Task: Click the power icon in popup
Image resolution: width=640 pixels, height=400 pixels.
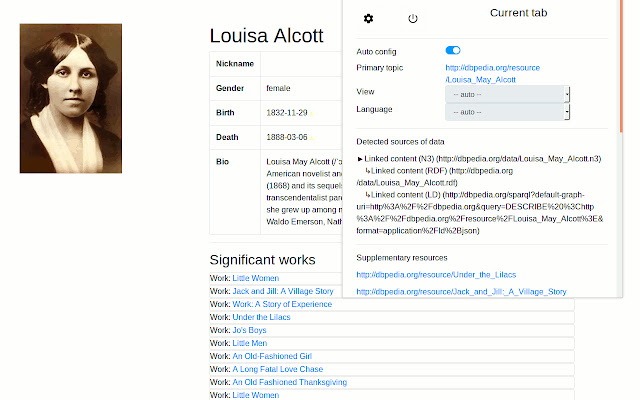Action: pos(413,19)
